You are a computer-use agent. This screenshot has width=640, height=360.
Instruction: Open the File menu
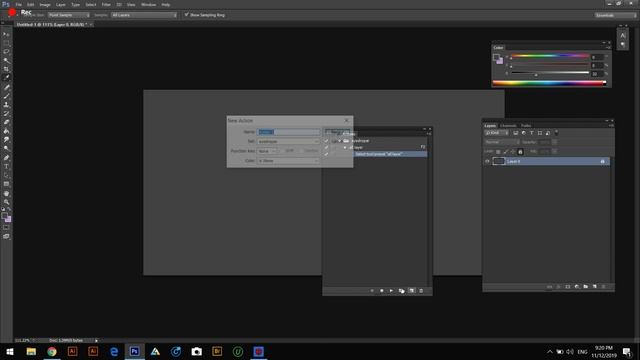tap(19, 4)
